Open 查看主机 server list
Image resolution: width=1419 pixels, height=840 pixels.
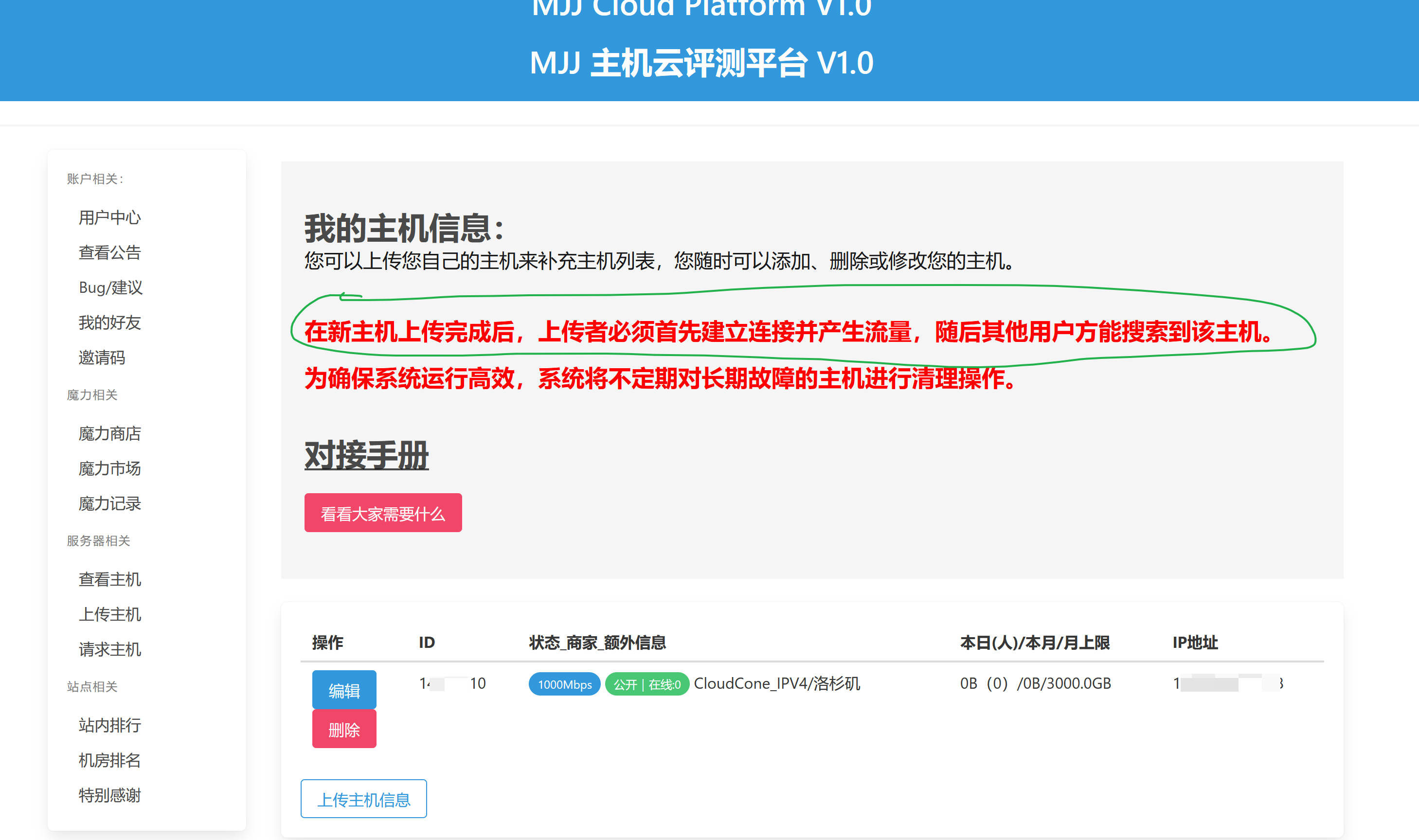(109, 580)
